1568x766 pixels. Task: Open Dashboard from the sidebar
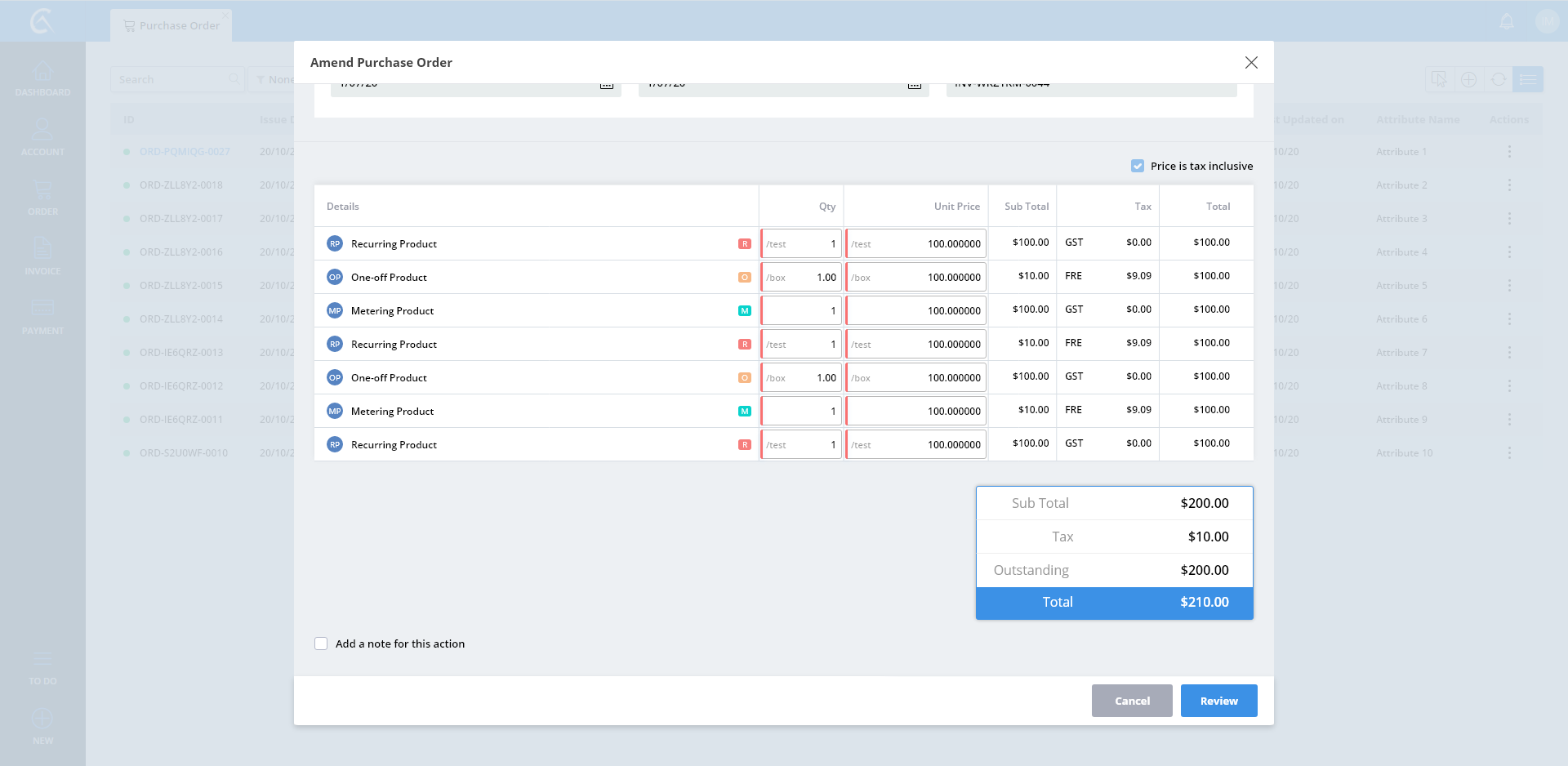pos(42,79)
